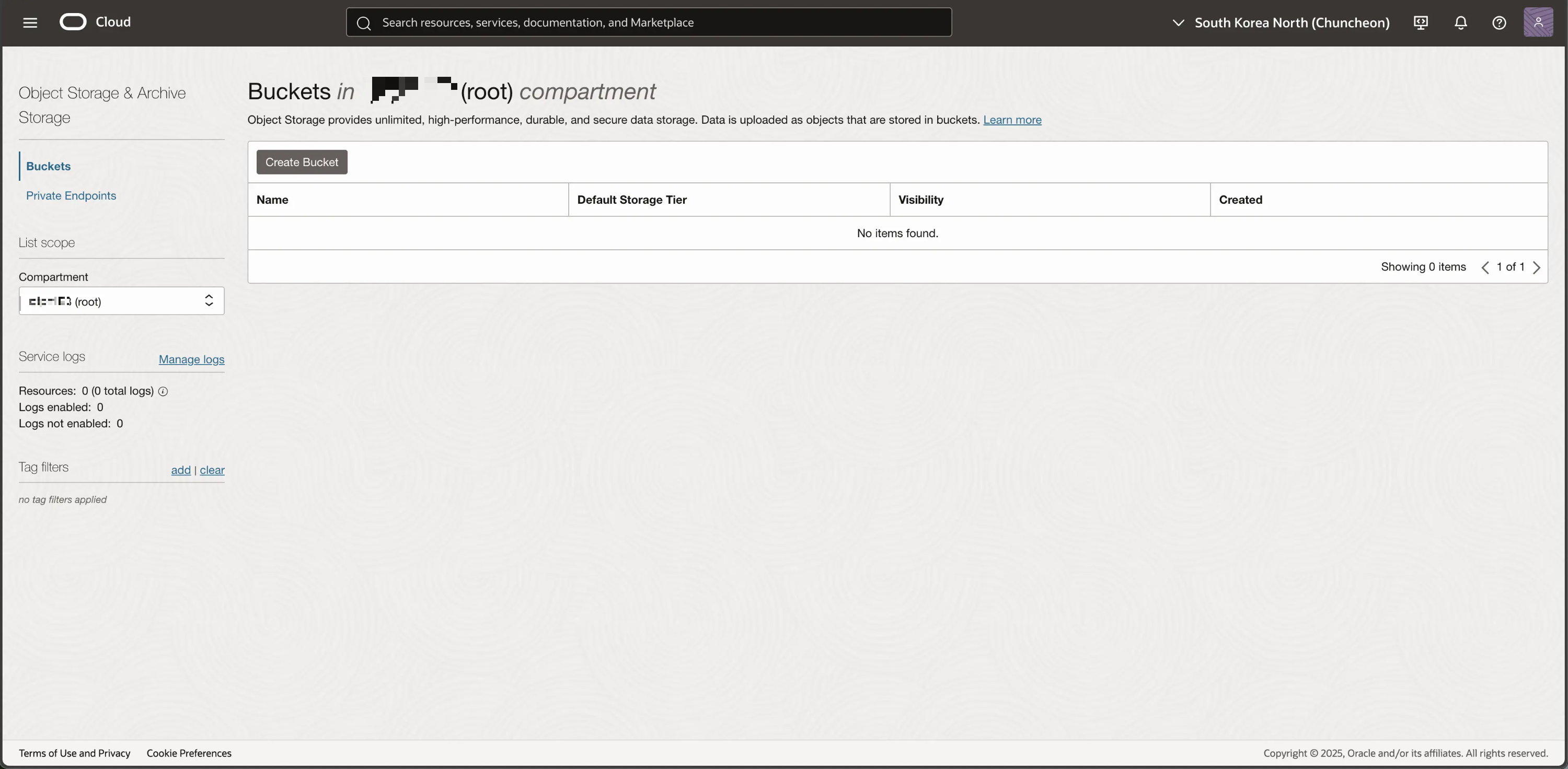Go to previous page of buckets
Image resolution: width=1568 pixels, height=769 pixels.
point(1485,267)
